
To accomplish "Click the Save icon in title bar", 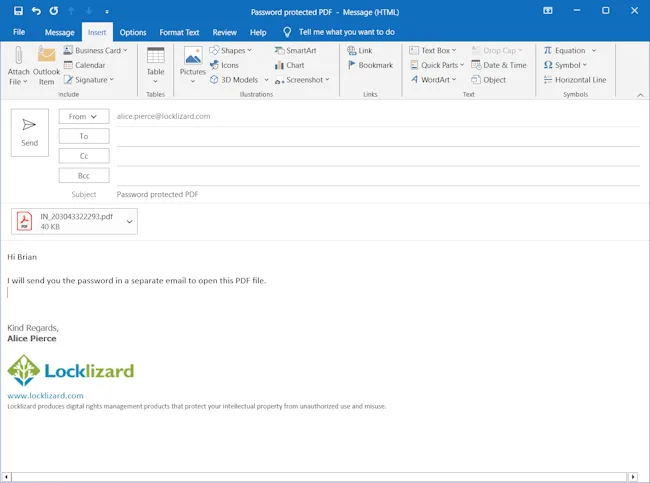I will (18, 10).
